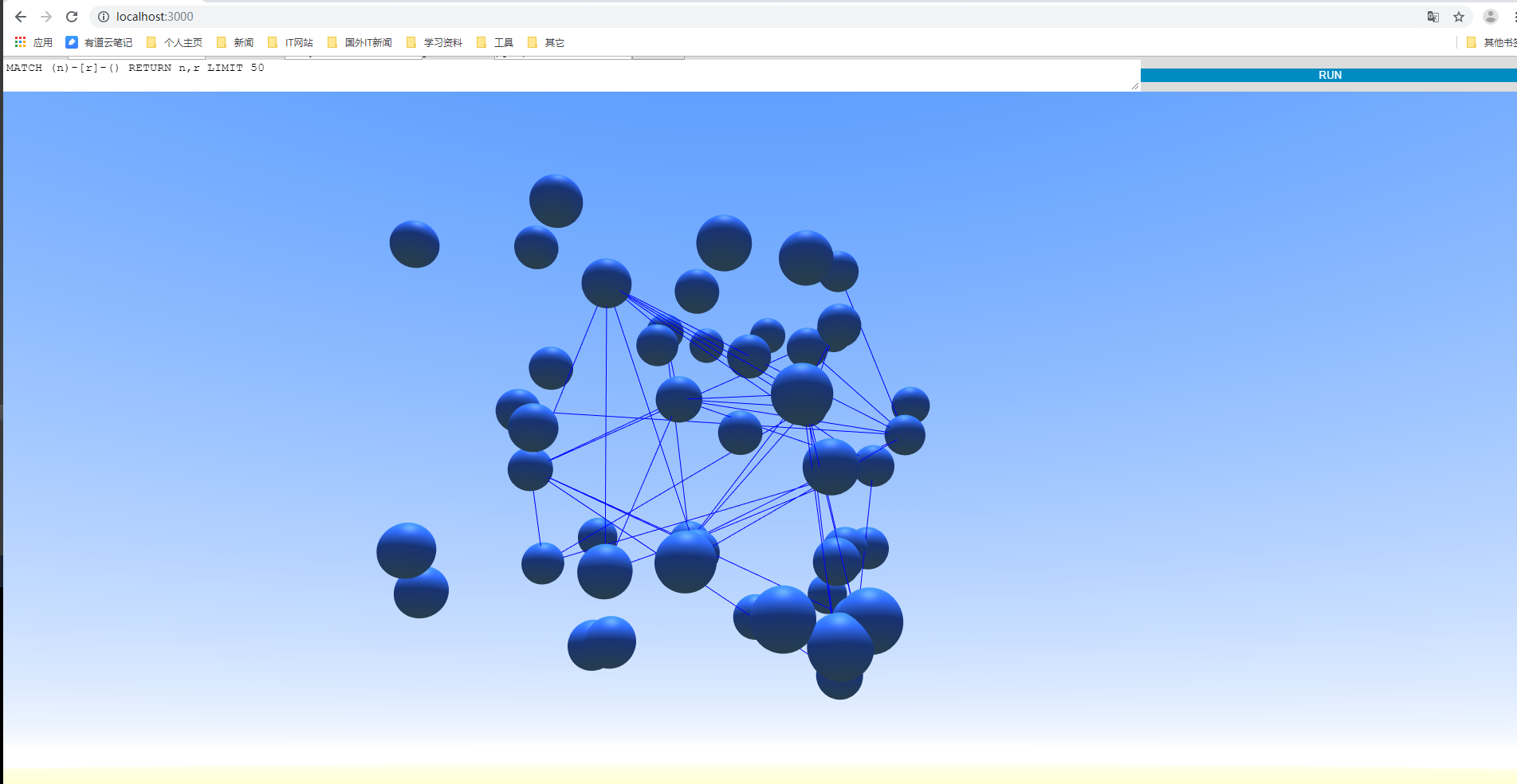Open the 有道云笔记 bookmark
The height and width of the screenshot is (784, 1517).
[100, 42]
